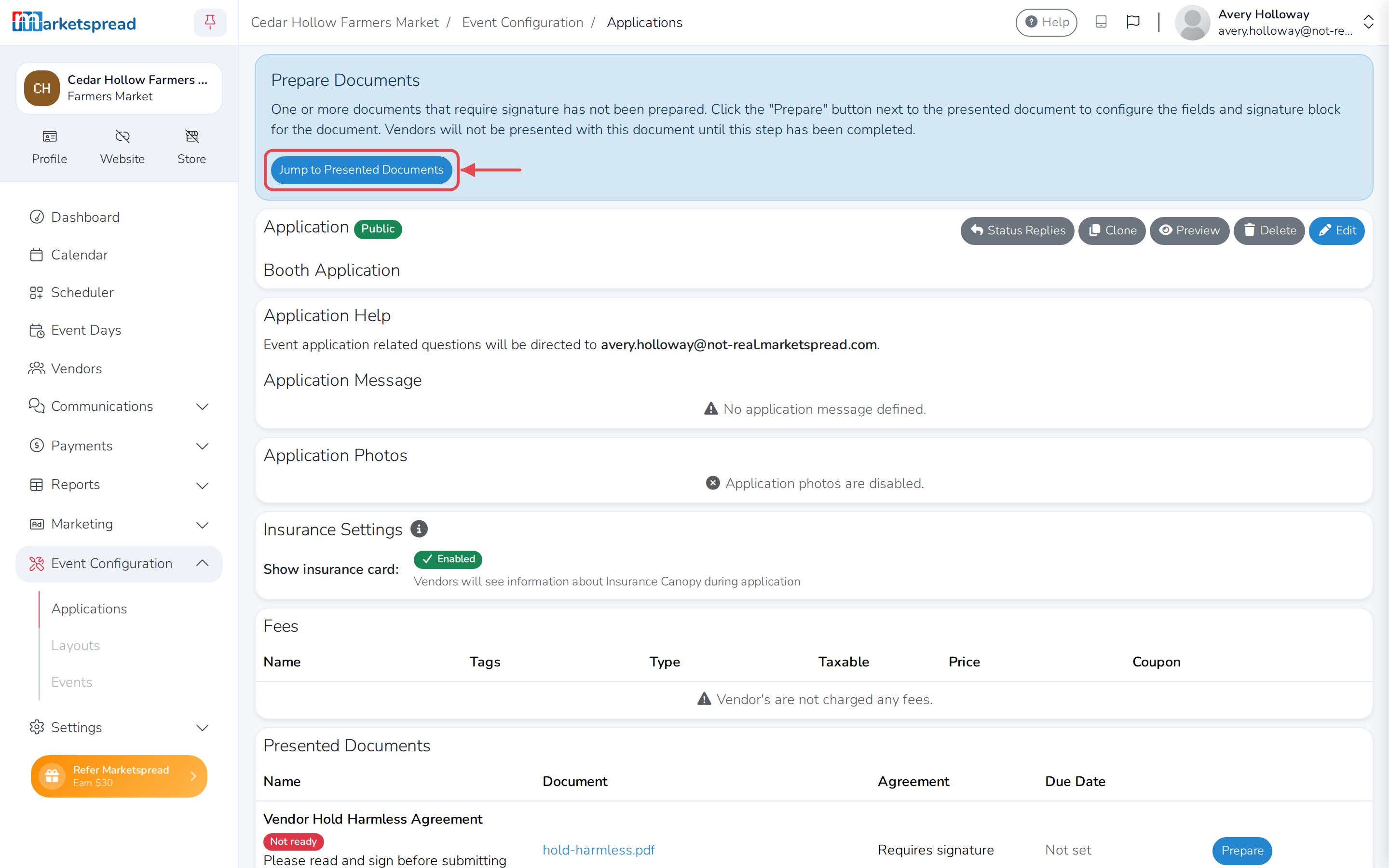
Task: Expand the Marketing menu
Action: pyautogui.click(x=119, y=524)
